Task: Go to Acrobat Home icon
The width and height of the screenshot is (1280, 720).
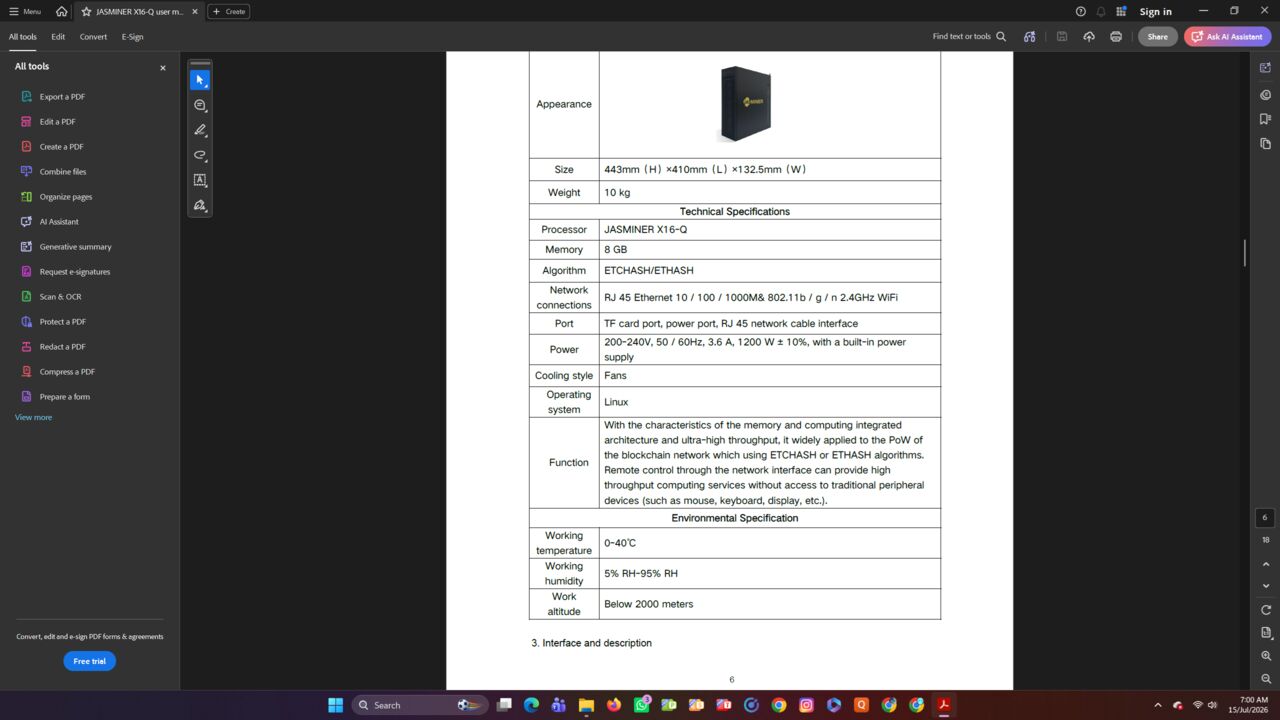Action: (x=62, y=12)
